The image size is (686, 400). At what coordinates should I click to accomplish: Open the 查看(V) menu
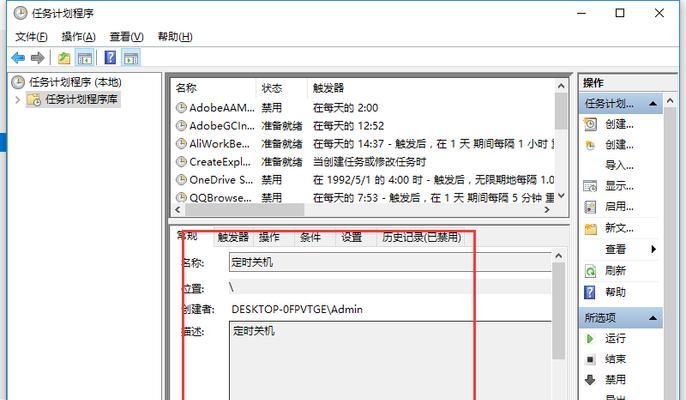point(126,37)
